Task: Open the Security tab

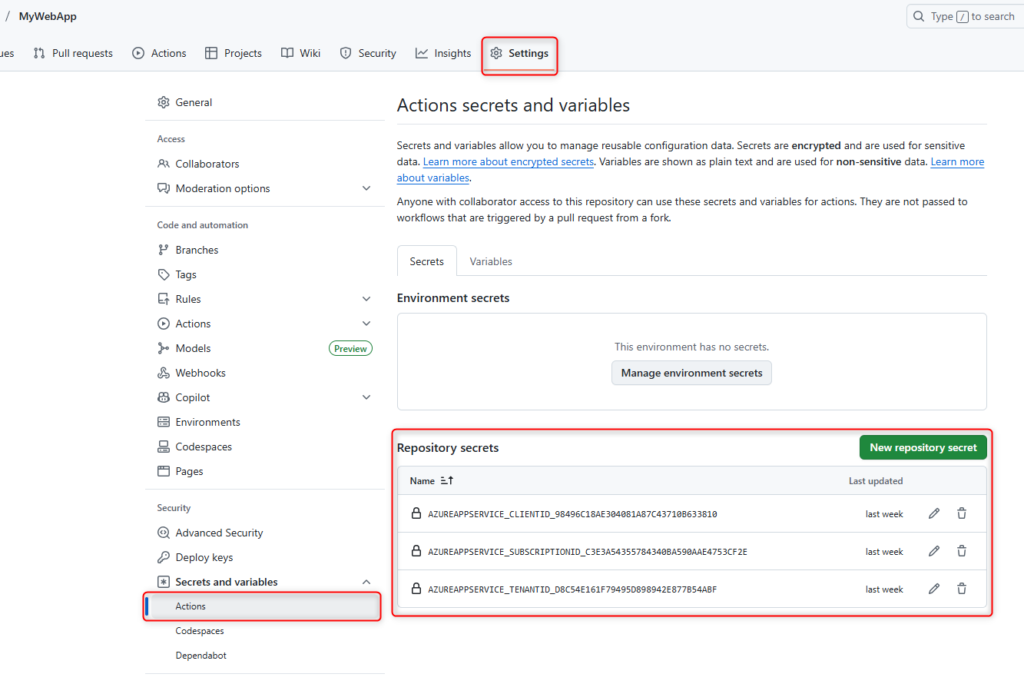Action: [x=368, y=53]
